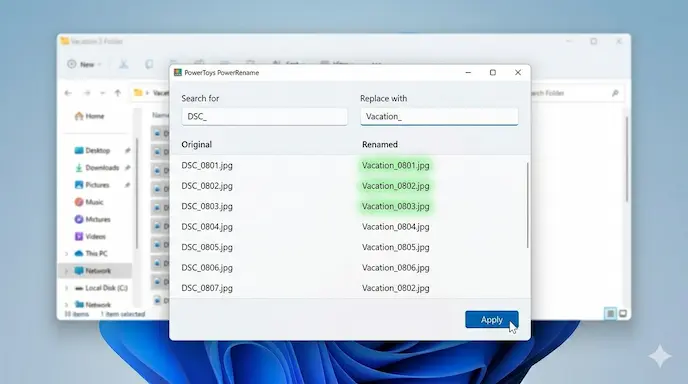Click the pin icon beside Pictures
The width and height of the screenshot is (688, 384).
[x=127, y=185]
